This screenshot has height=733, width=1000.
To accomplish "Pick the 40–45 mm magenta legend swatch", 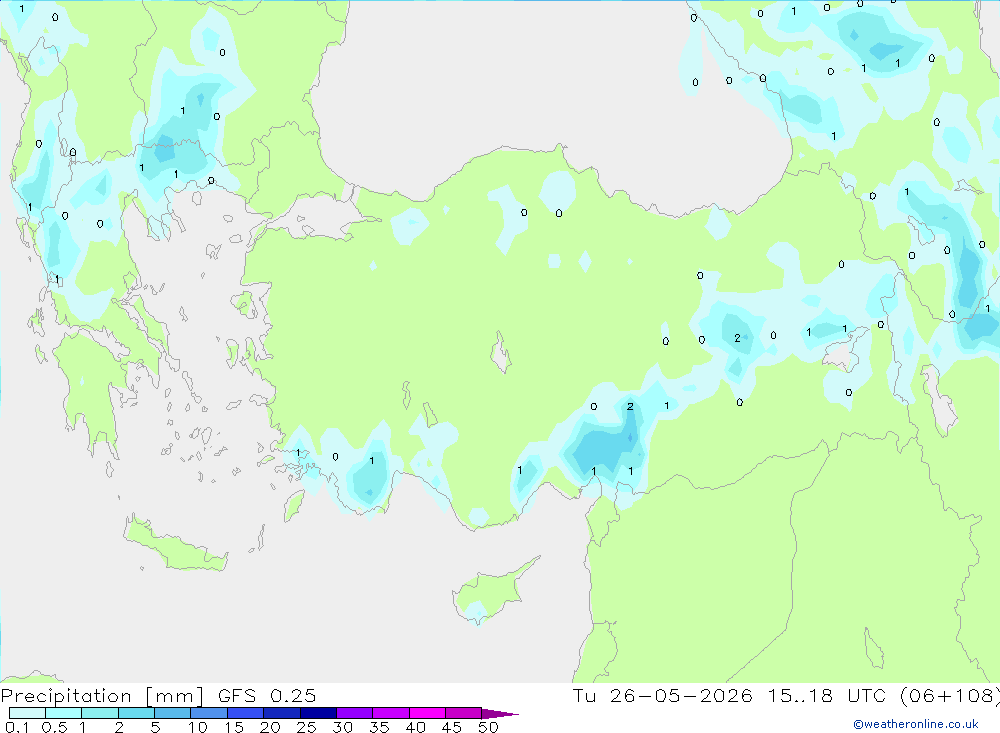I will (x=427, y=713).
